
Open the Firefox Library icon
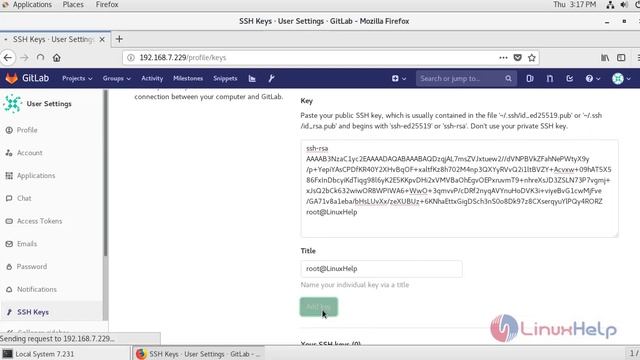(x=605, y=58)
